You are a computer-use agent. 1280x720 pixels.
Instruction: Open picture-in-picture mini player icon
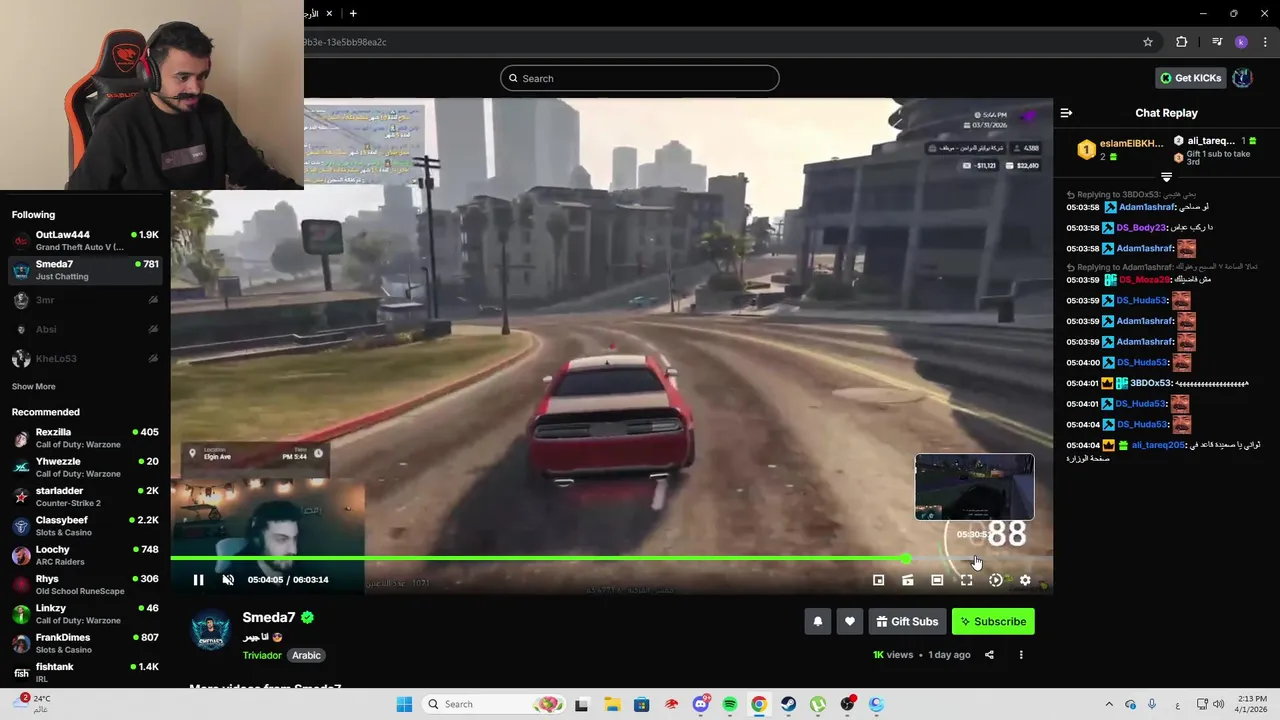point(878,580)
